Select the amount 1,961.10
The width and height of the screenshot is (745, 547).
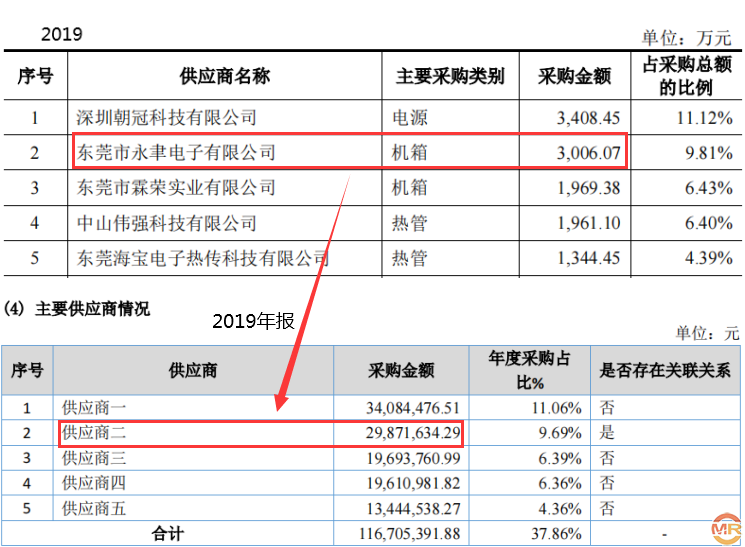pos(588,223)
